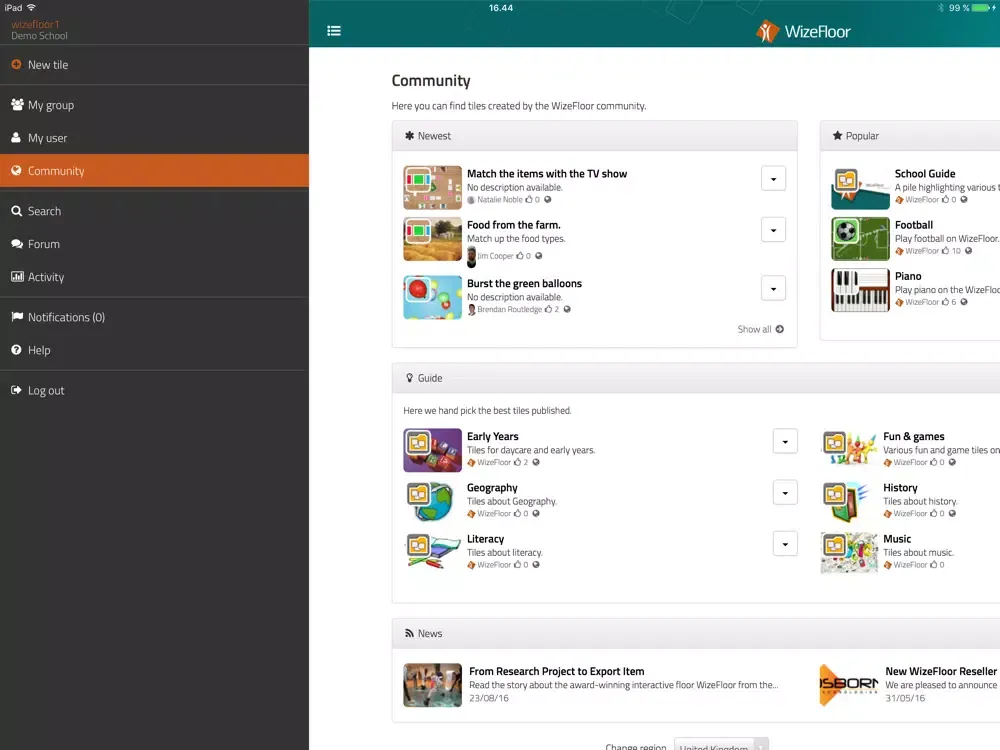Click the Early Years blocks thumbnail
The height and width of the screenshot is (750, 1000).
tap(432, 450)
